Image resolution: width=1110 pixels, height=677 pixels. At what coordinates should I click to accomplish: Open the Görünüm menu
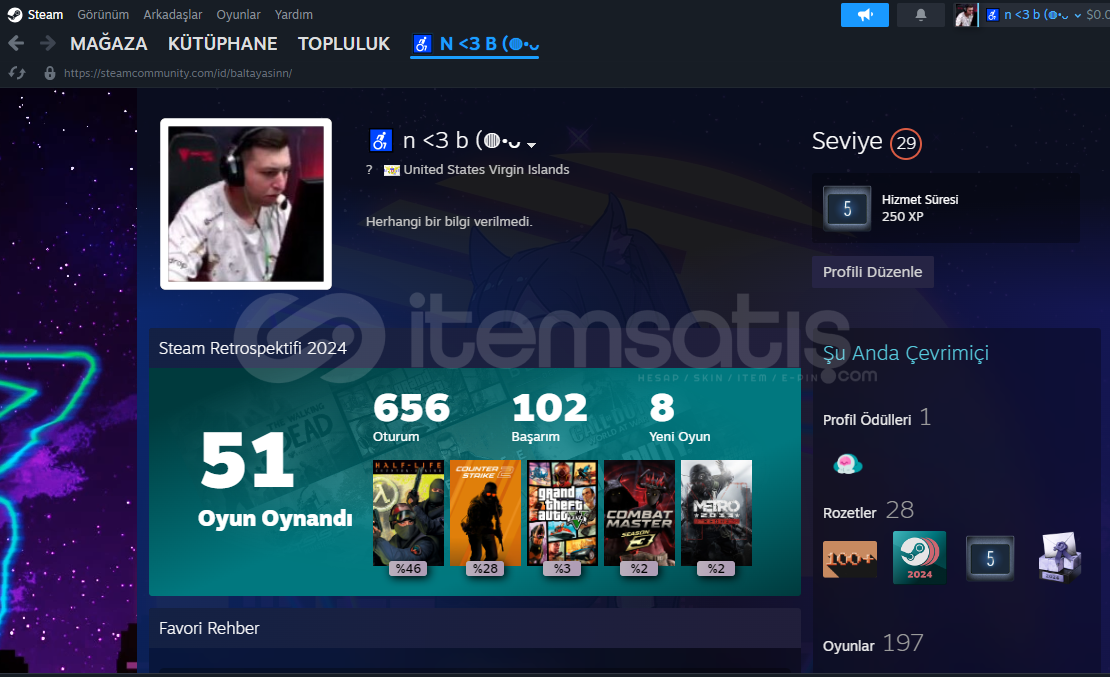coord(103,15)
